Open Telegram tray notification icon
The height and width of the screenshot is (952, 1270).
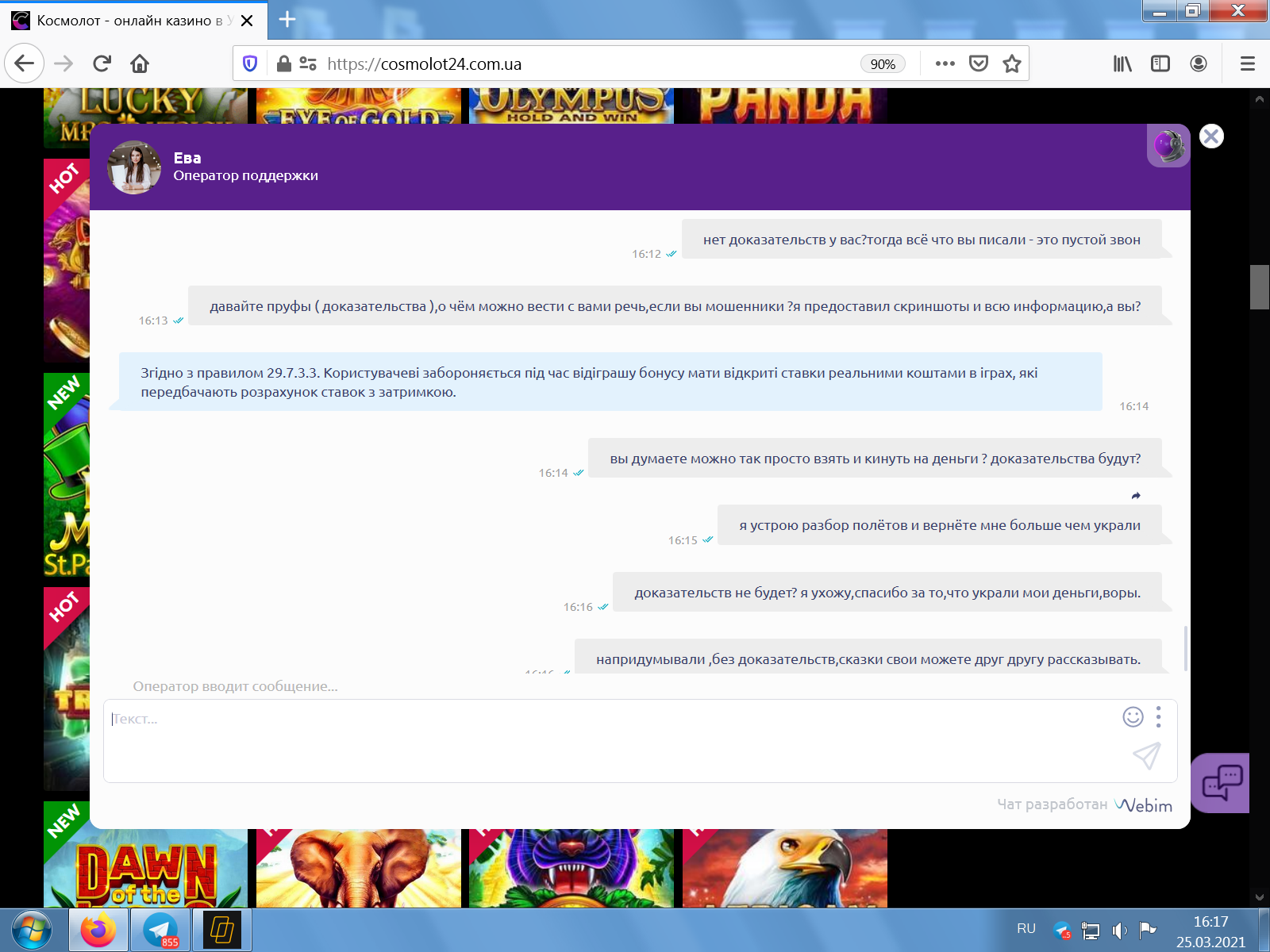click(1063, 931)
